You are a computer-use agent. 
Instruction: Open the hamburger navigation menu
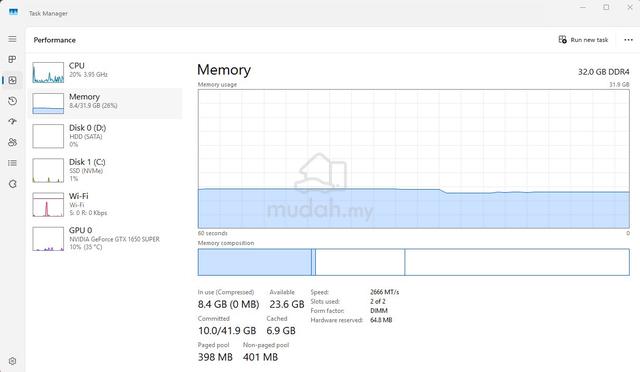coord(12,39)
